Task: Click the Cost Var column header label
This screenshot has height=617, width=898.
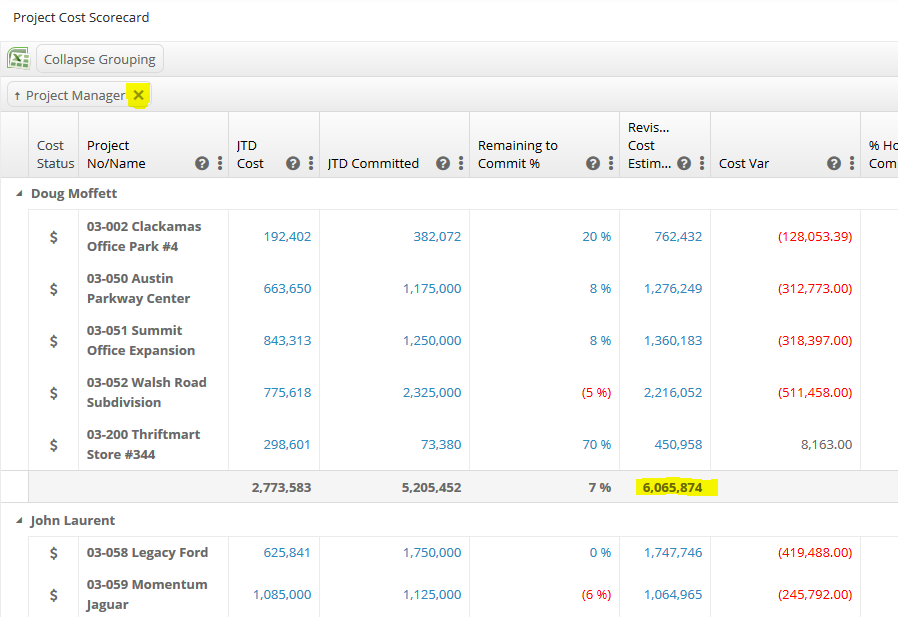Action: click(x=743, y=163)
